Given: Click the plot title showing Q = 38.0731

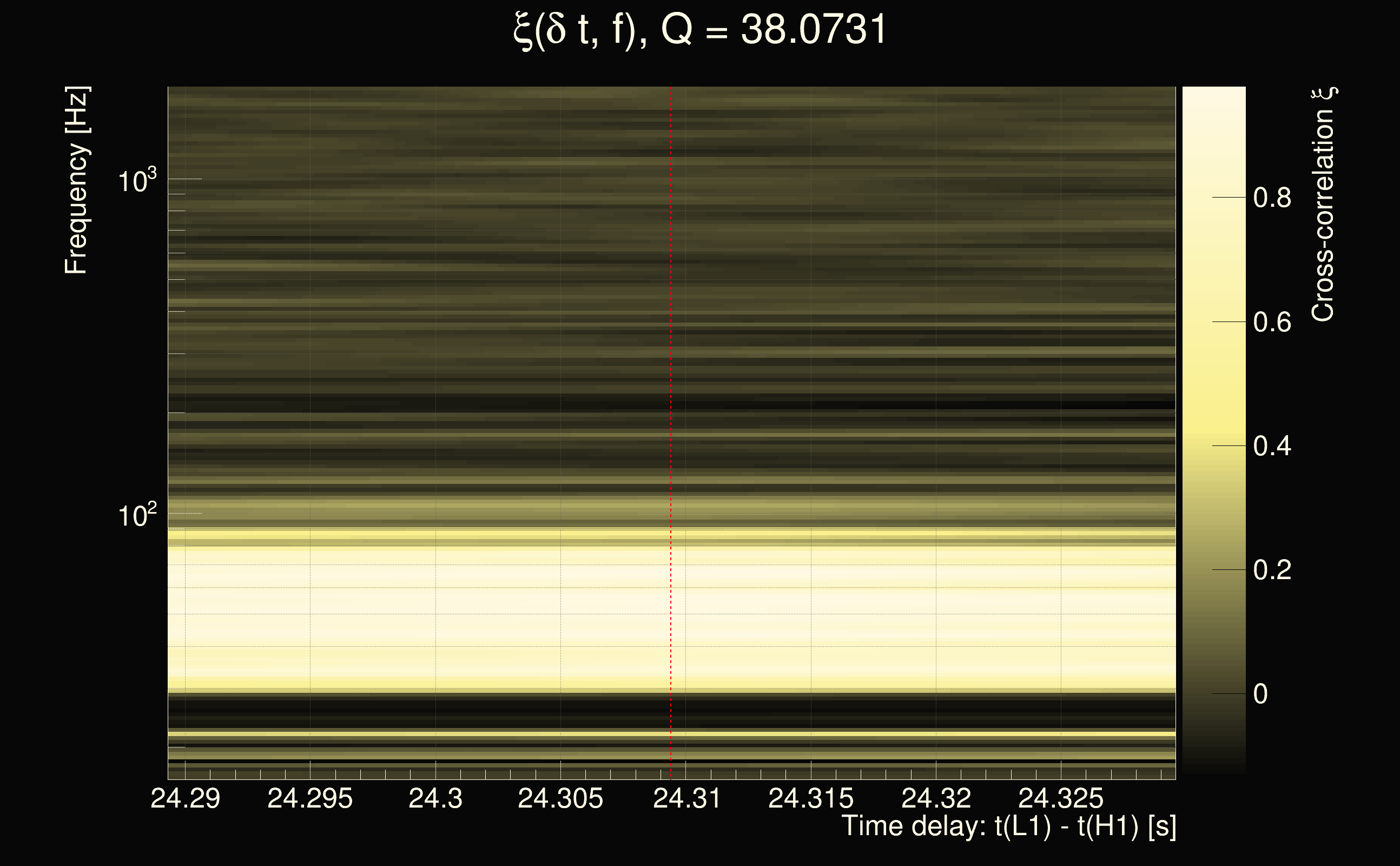Looking at the screenshot, I should tap(699, 30).
